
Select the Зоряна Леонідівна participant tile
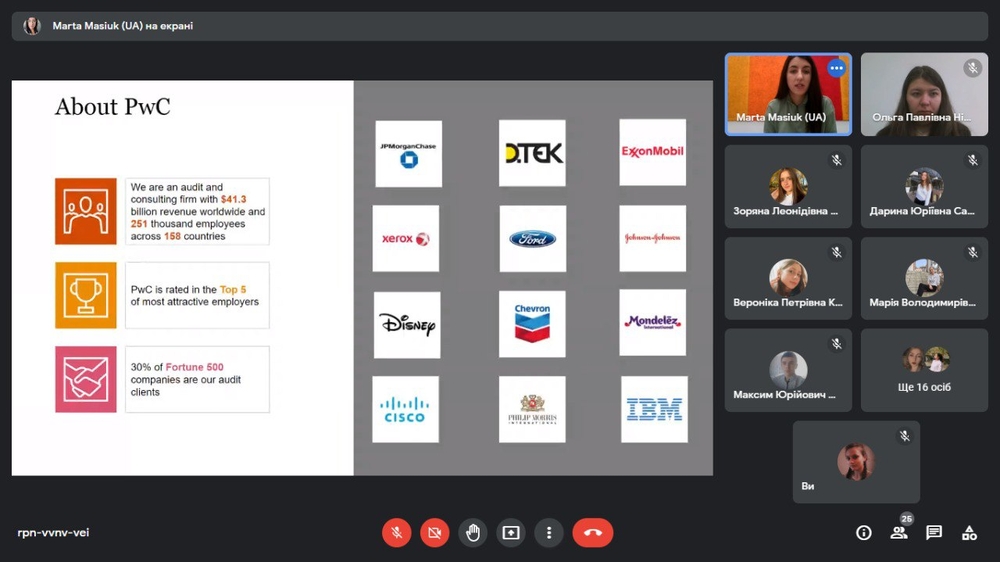788,186
